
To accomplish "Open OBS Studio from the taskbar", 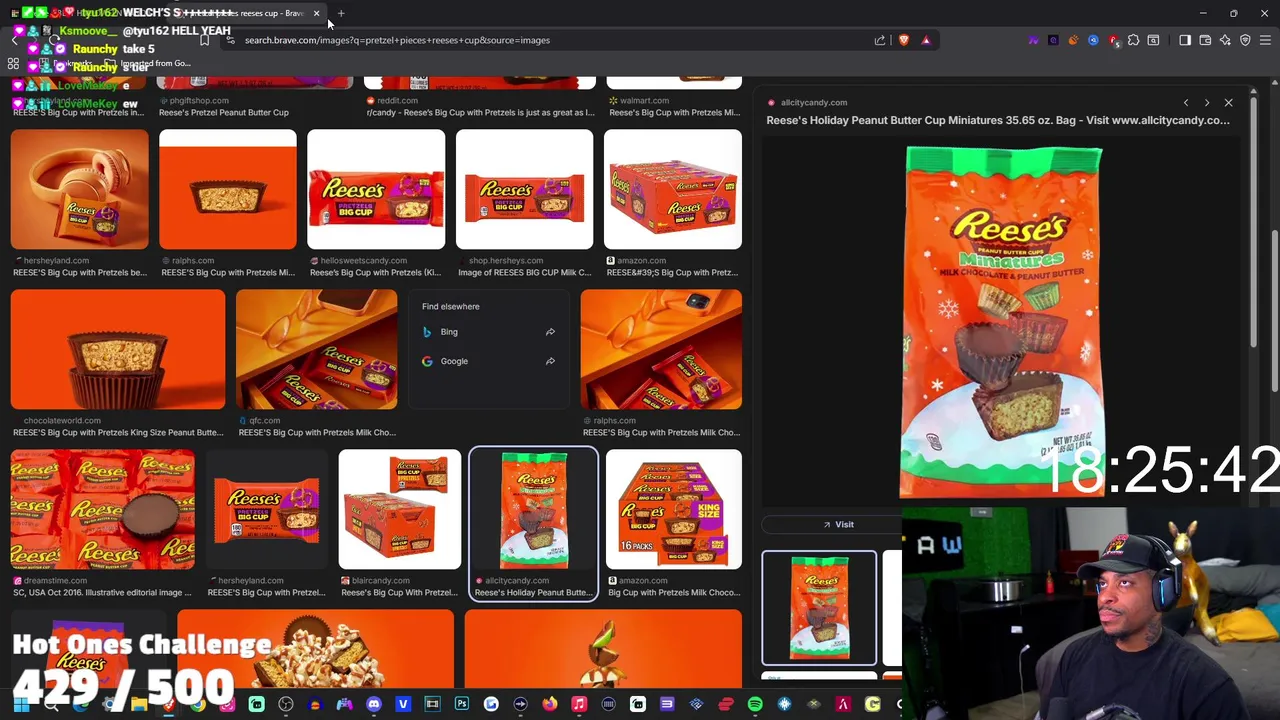I will 286,705.
